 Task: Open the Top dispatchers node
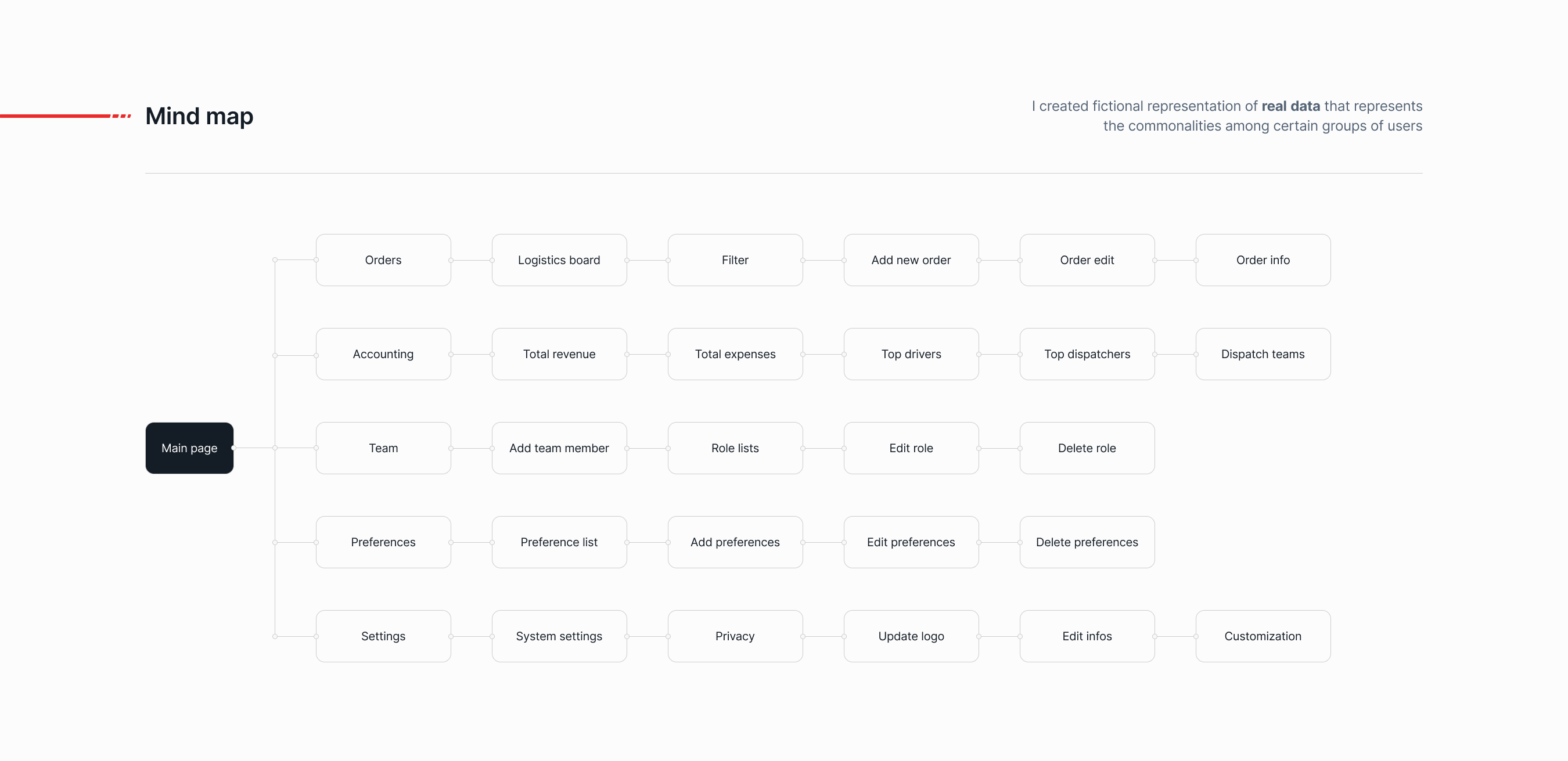pos(1087,354)
